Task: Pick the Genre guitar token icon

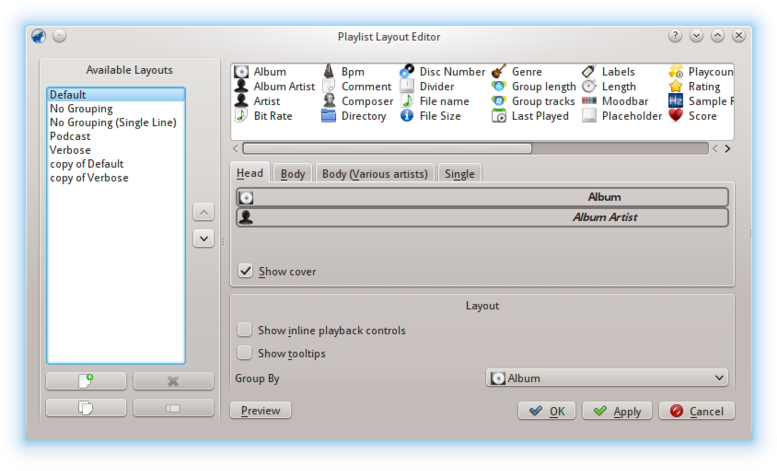Action: tap(499, 72)
